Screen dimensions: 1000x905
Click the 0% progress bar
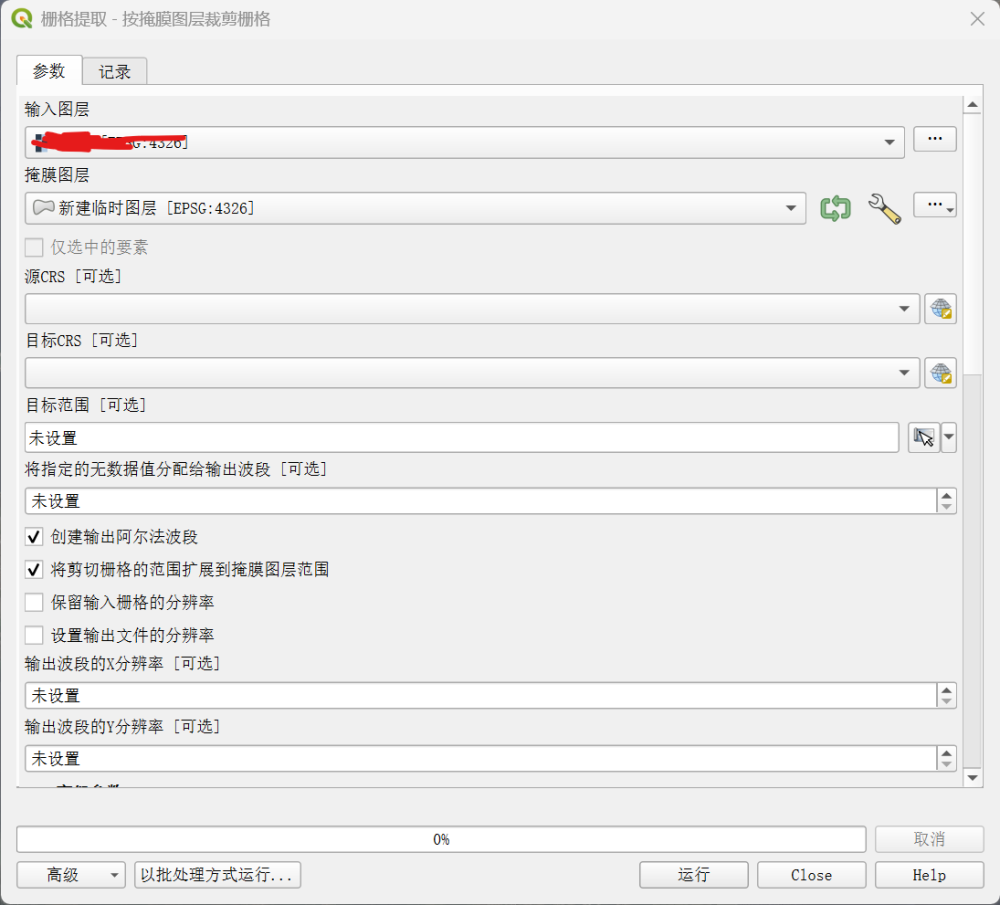click(441, 839)
